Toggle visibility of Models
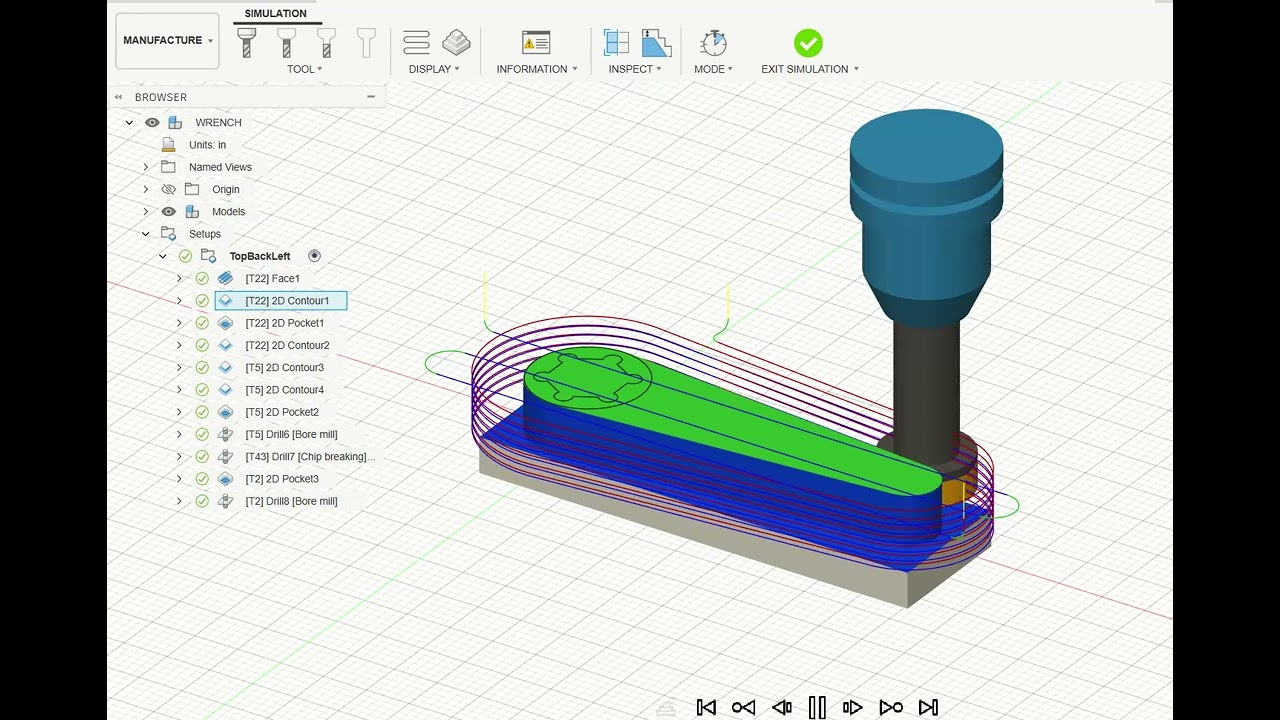1280x720 pixels. (168, 212)
